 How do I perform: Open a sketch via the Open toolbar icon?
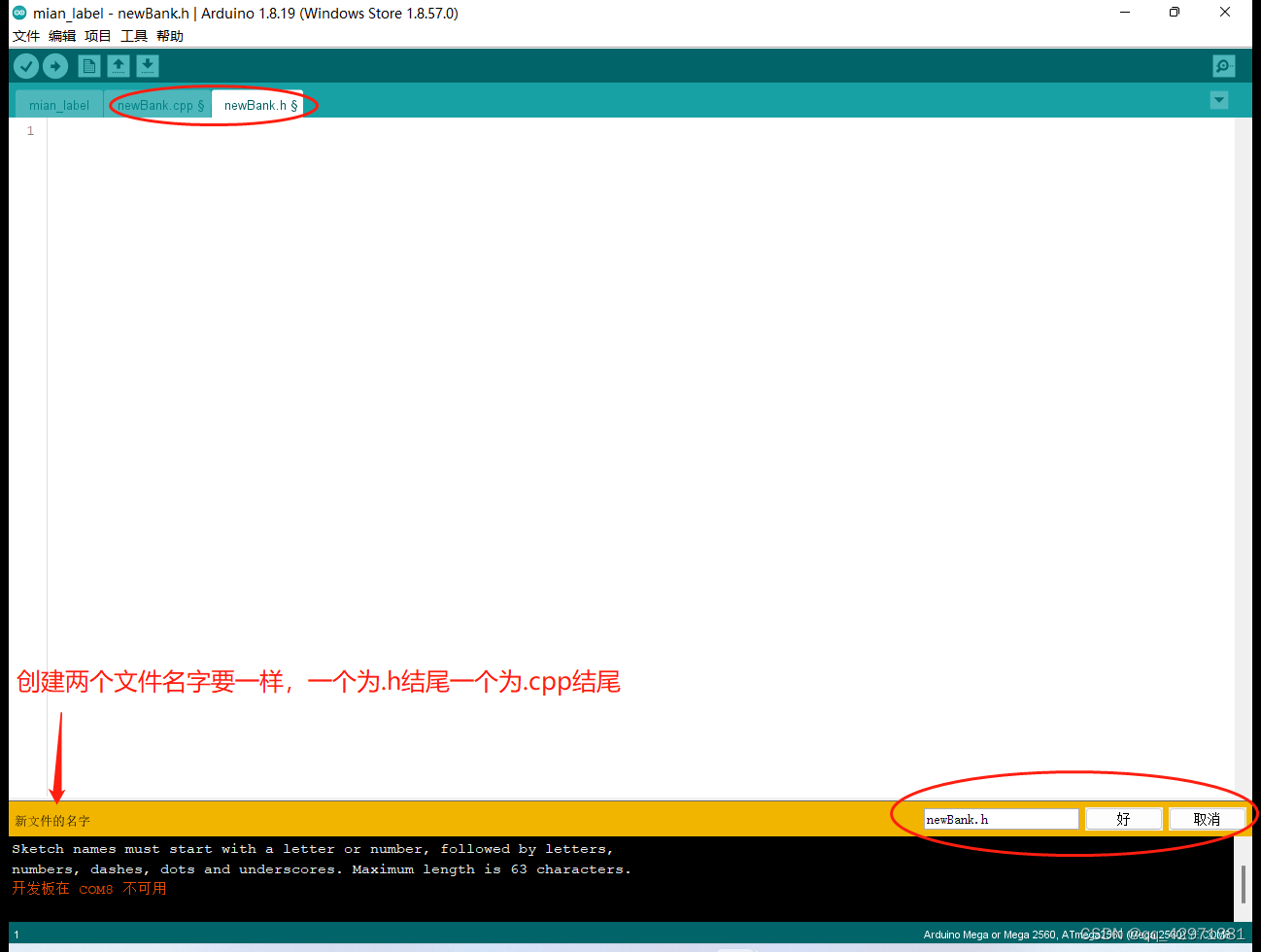[x=118, y=65]
